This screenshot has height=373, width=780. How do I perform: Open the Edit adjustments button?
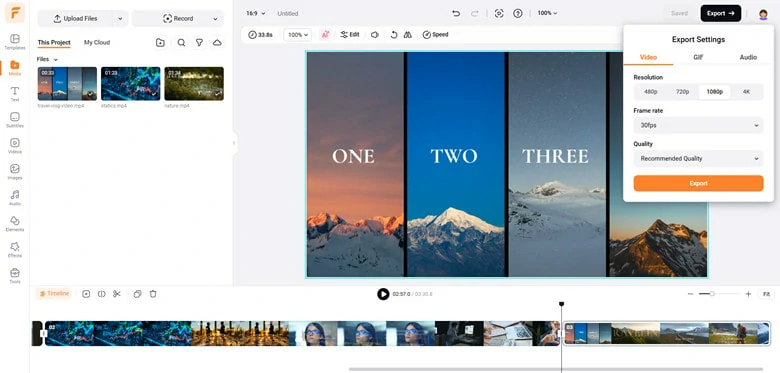tap(350, 35)
